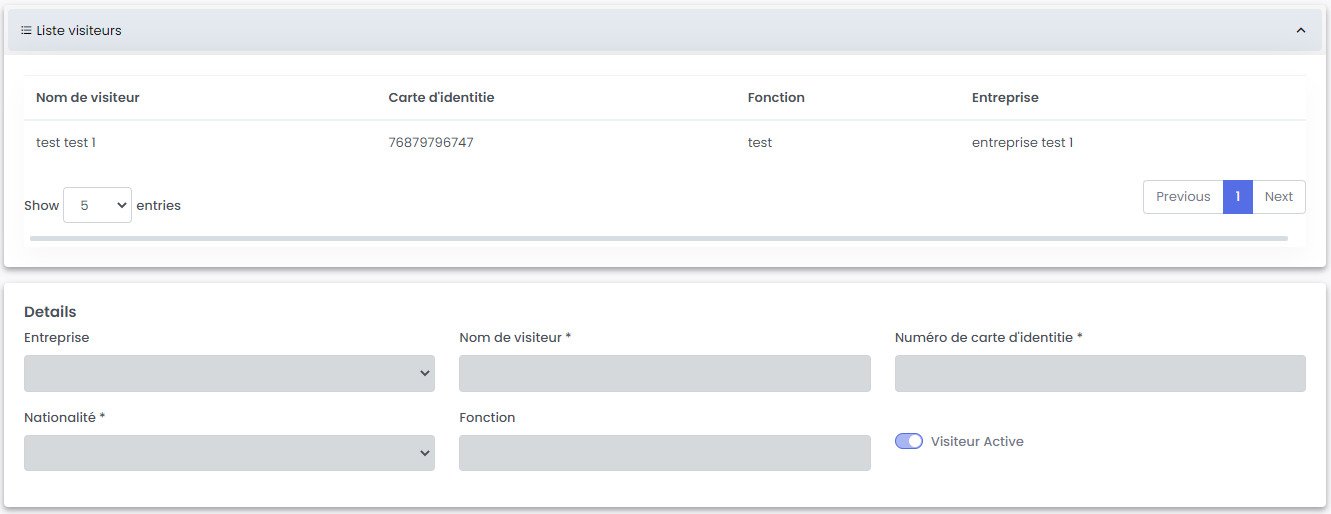Click the "entreprise test 1" cell
Viewport: 1331px width, 514px height.
click(1022, 143)
